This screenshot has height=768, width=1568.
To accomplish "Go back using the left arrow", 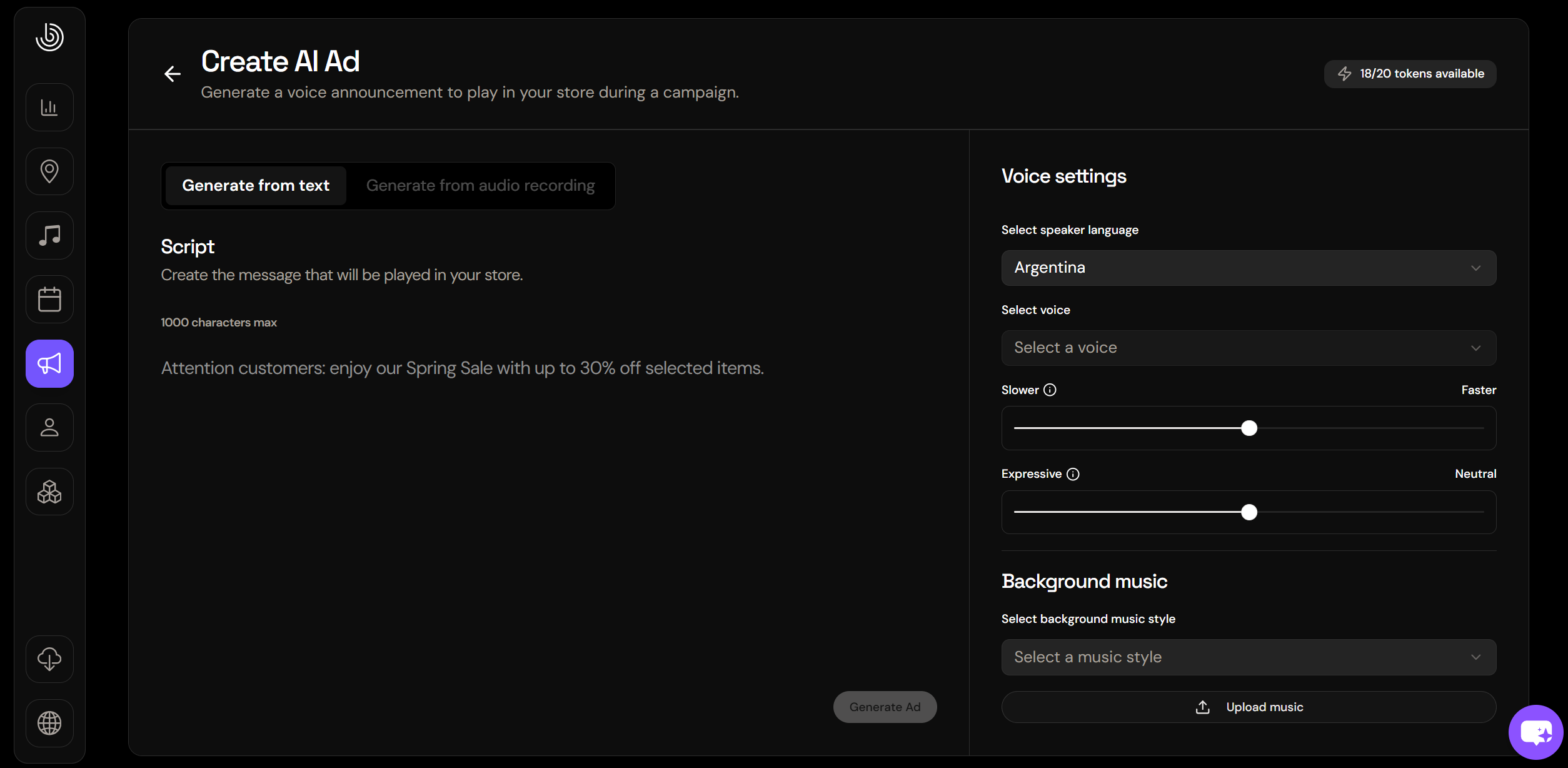I will click(173, 74).
